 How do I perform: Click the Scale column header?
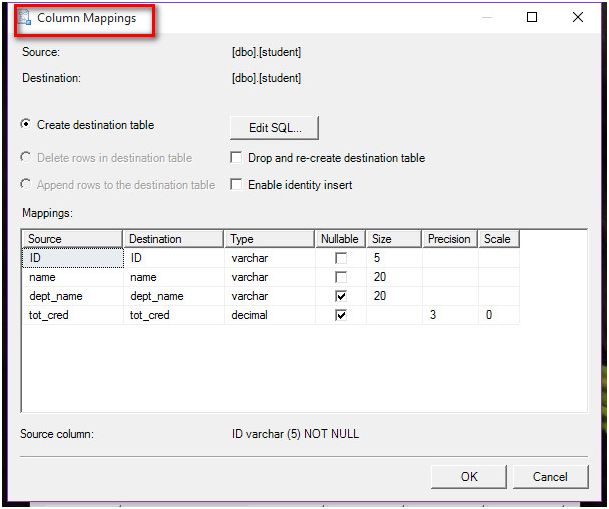point(499,239)
